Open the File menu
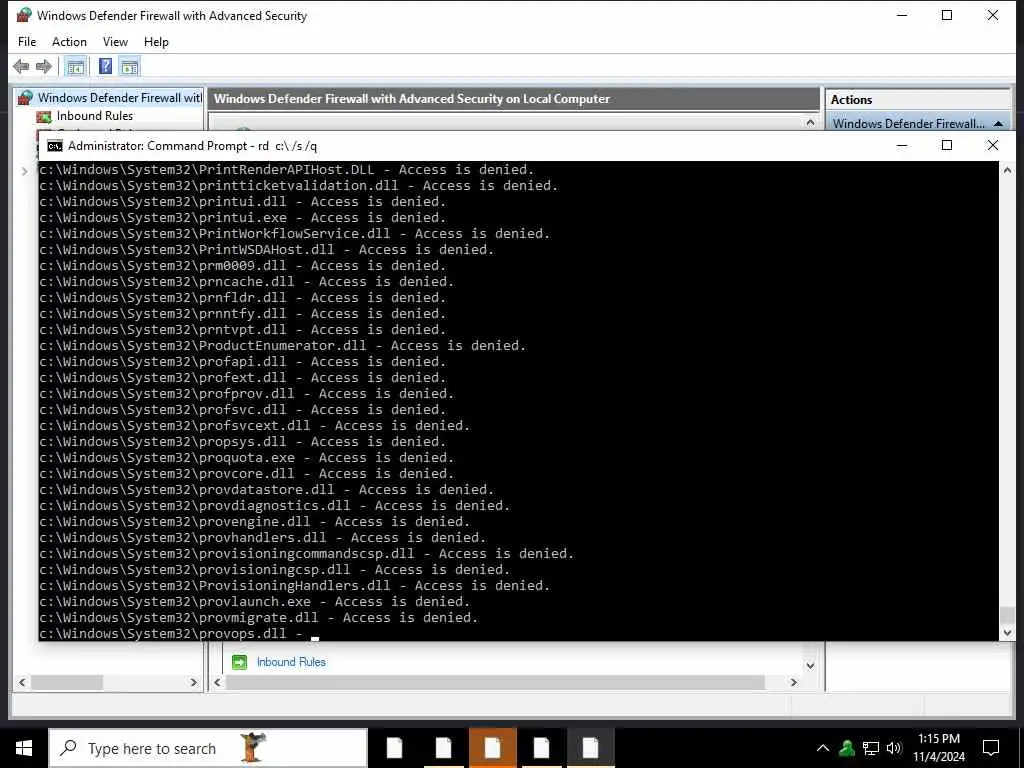The height and width of the screenshot is (768, 1024). [x=27, y=42]
